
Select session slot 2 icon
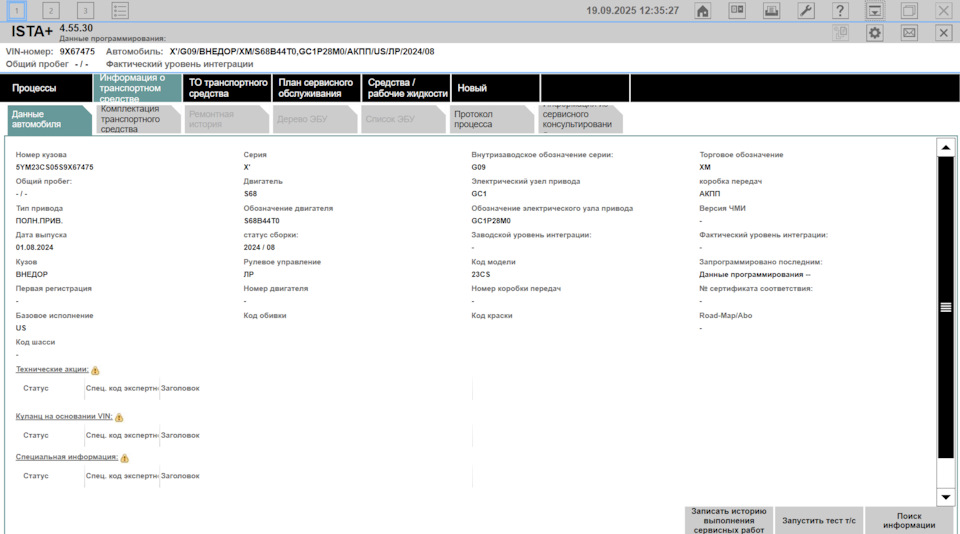point(51,10)
